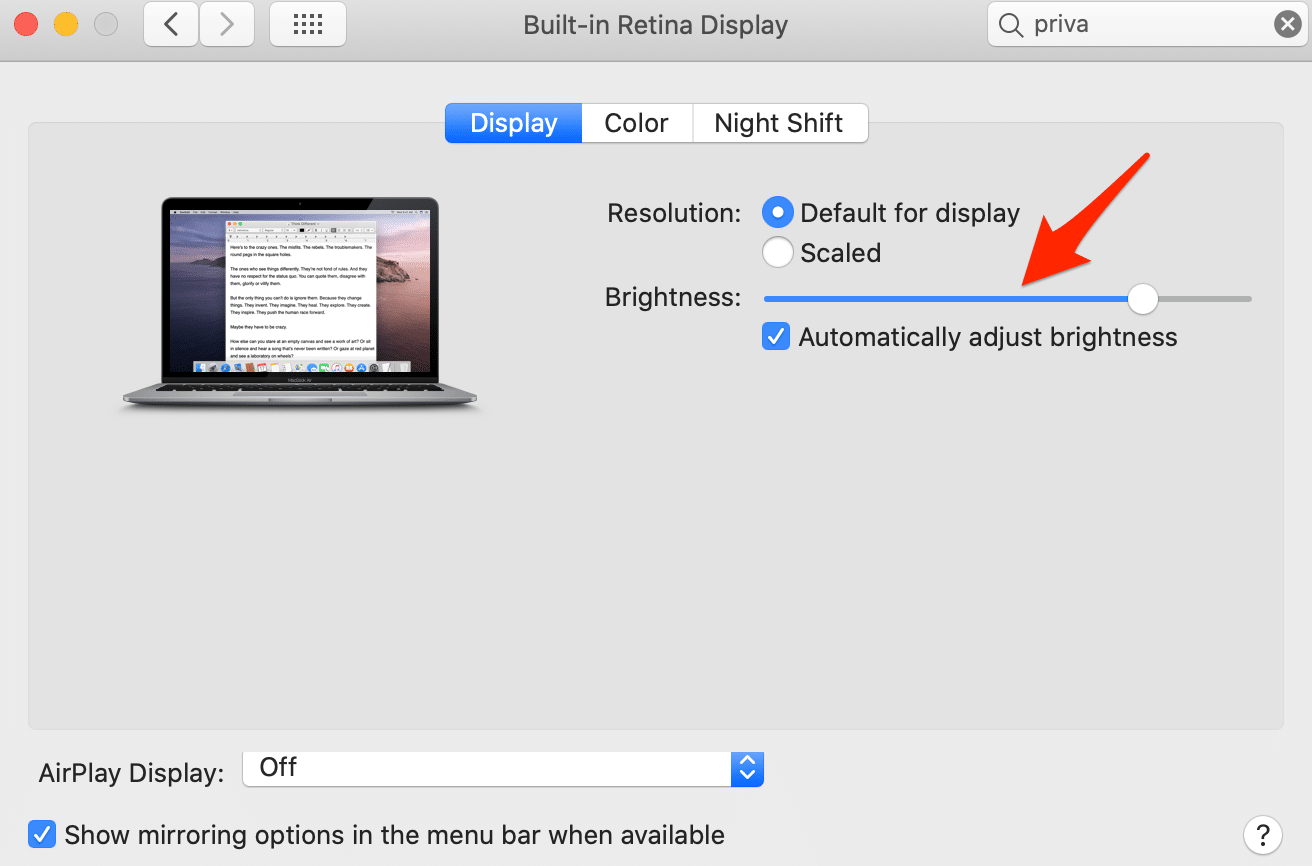The image size is (1312, 866).
Task: Toggle Show mirroring options in menu bar checkbox
Action: click(42, 834)
